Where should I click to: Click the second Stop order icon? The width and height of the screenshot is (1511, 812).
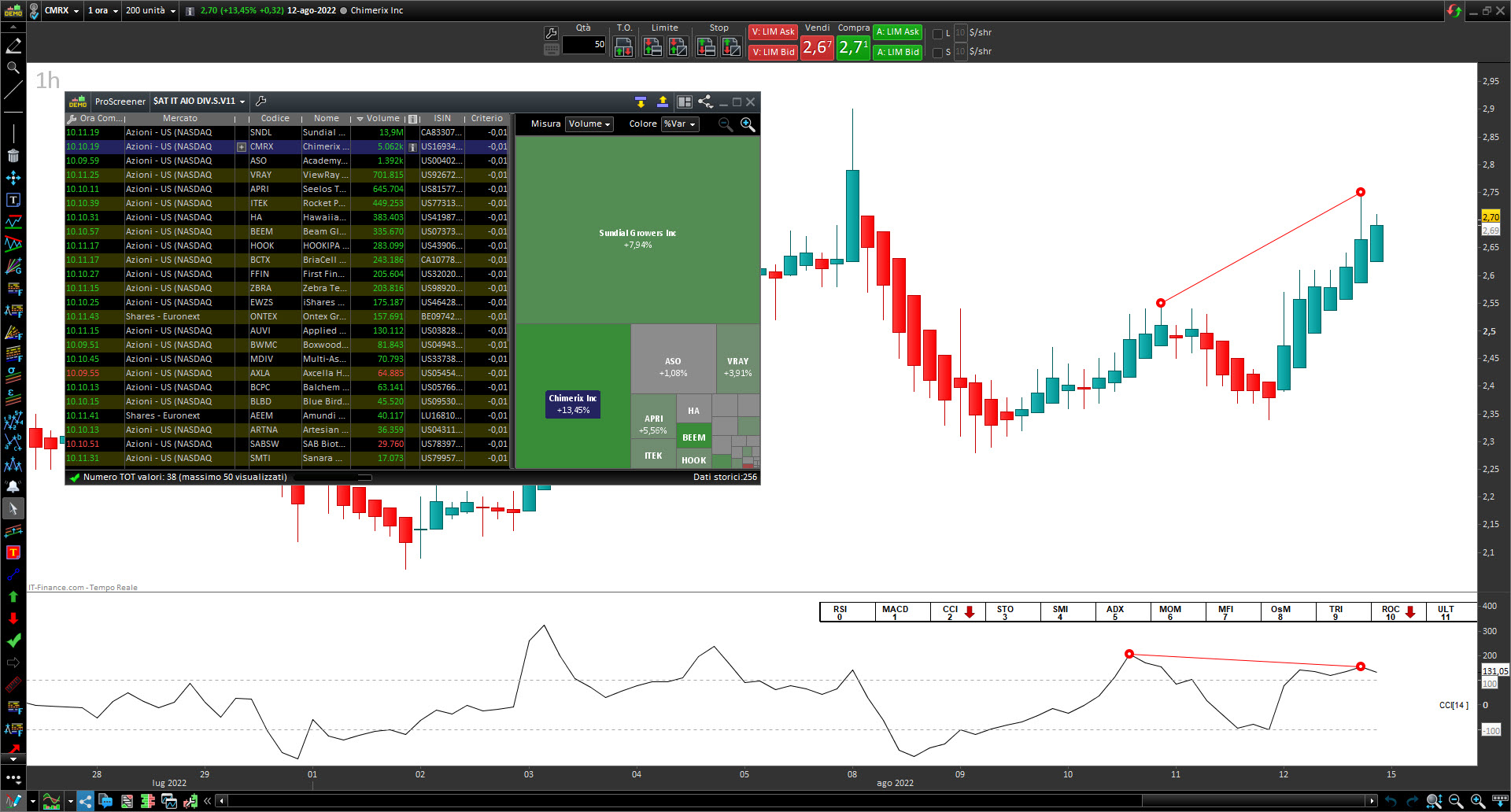[731, 47]
